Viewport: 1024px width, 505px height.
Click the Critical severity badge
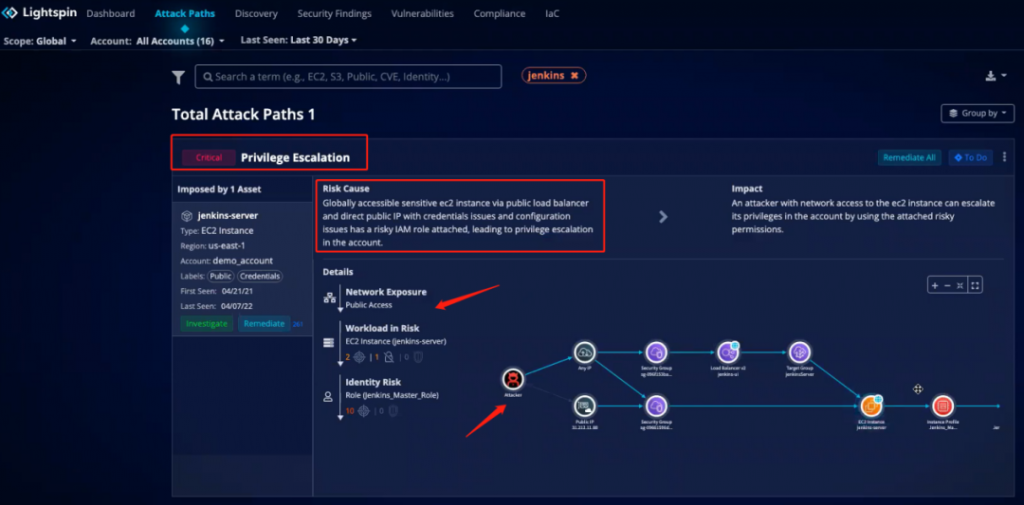[209, 157]
